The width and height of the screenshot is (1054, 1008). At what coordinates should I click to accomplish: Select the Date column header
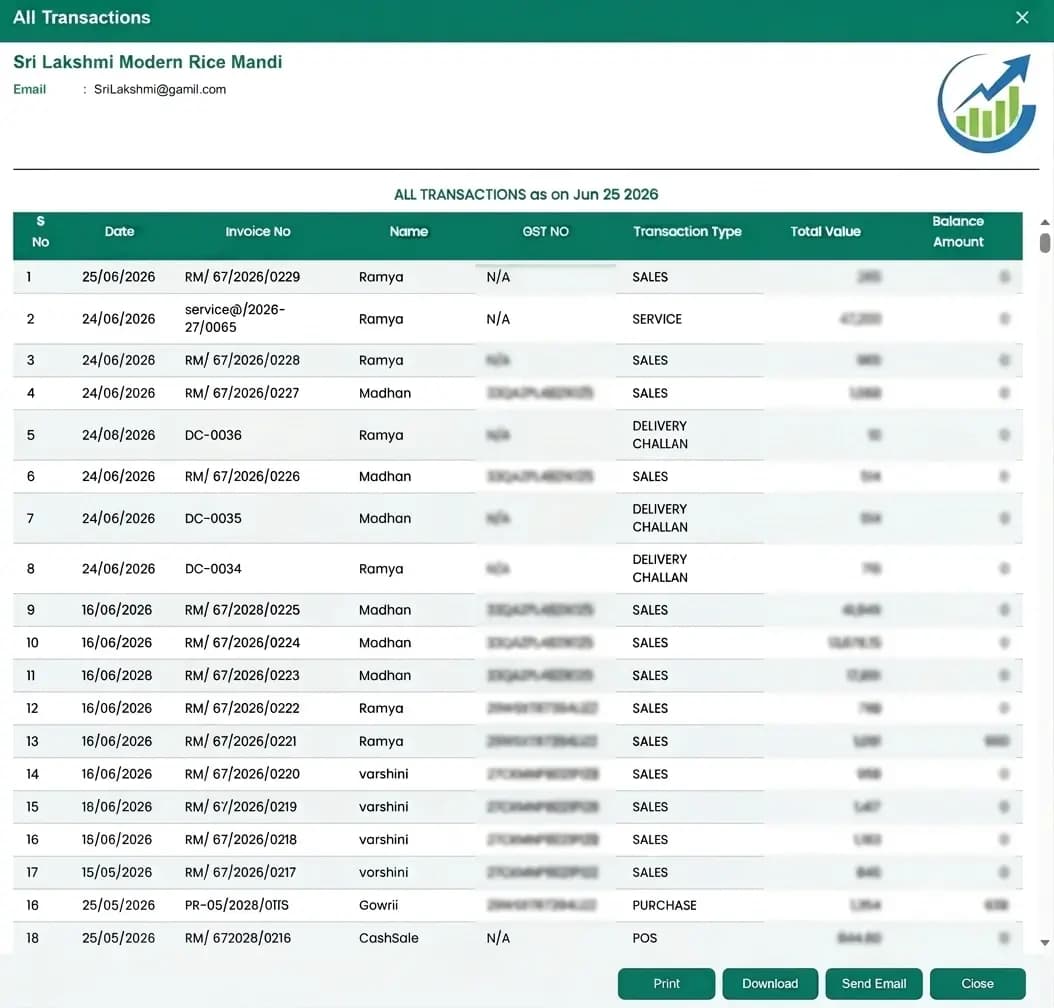[119, 231]
